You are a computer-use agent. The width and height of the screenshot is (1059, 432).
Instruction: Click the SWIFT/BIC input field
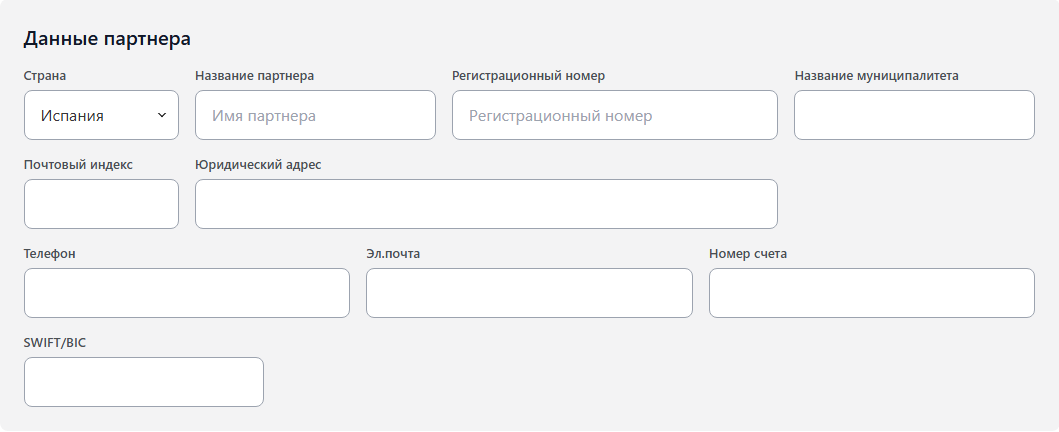[x=143, y=382]
